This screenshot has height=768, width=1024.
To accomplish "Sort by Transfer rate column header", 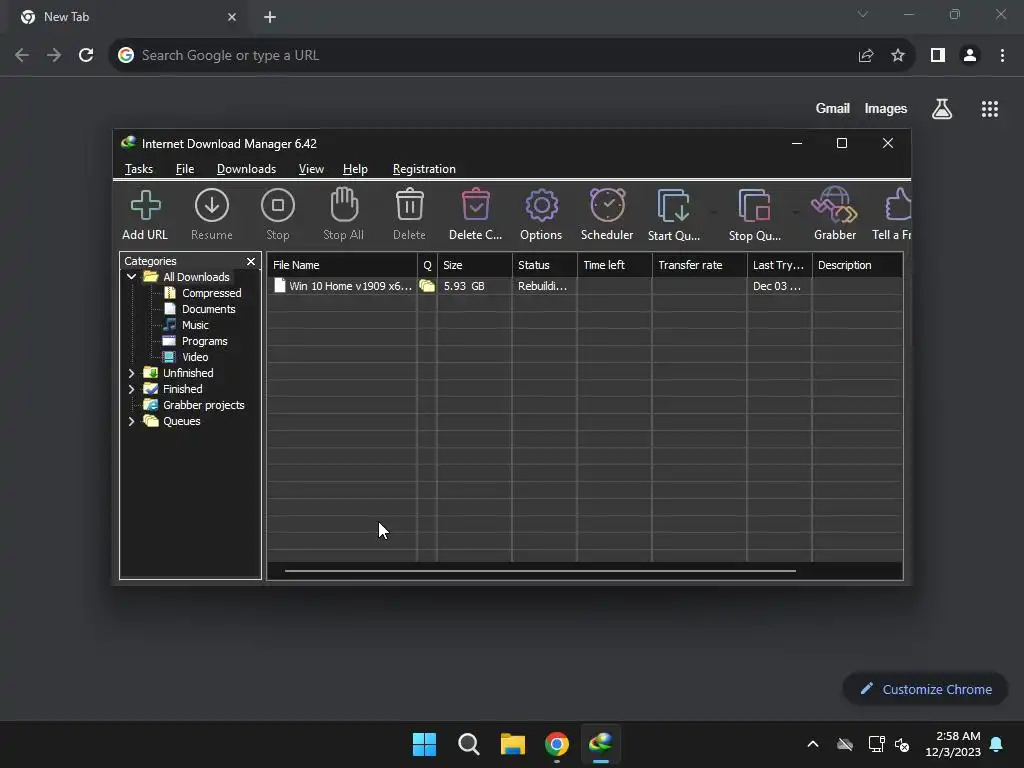I will point(699,265).
